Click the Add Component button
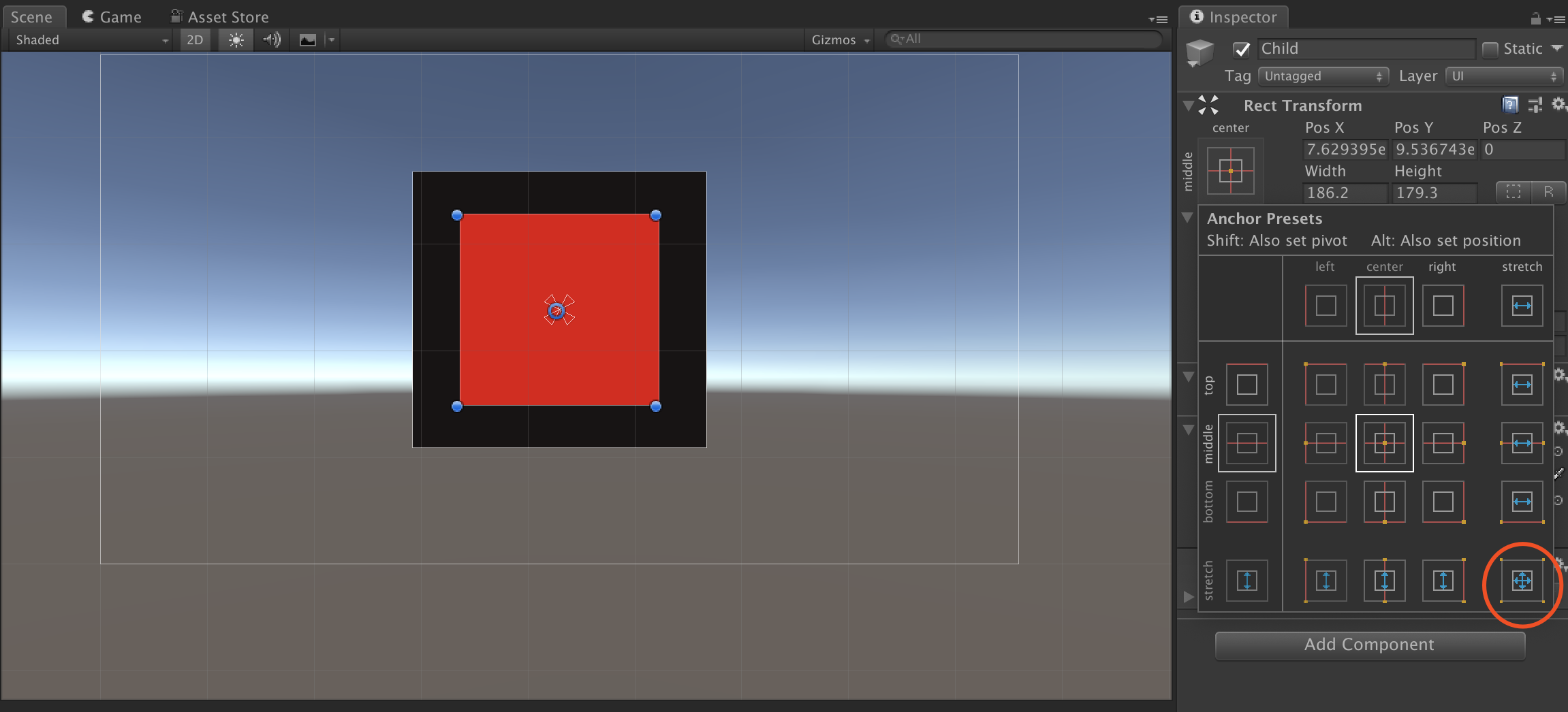Image resolution: width=1568 pixels, height=712 pixels. (1370, 645)
